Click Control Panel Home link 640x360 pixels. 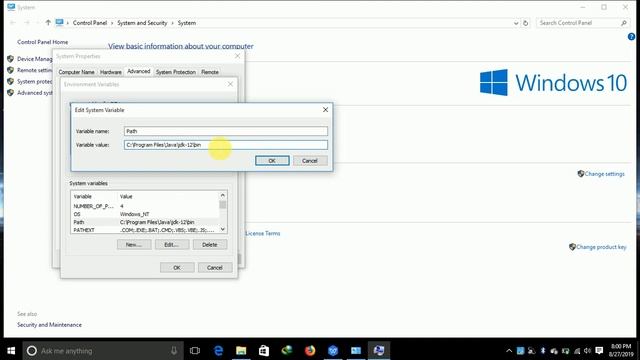pyautogui.click(x=42, y=42)
